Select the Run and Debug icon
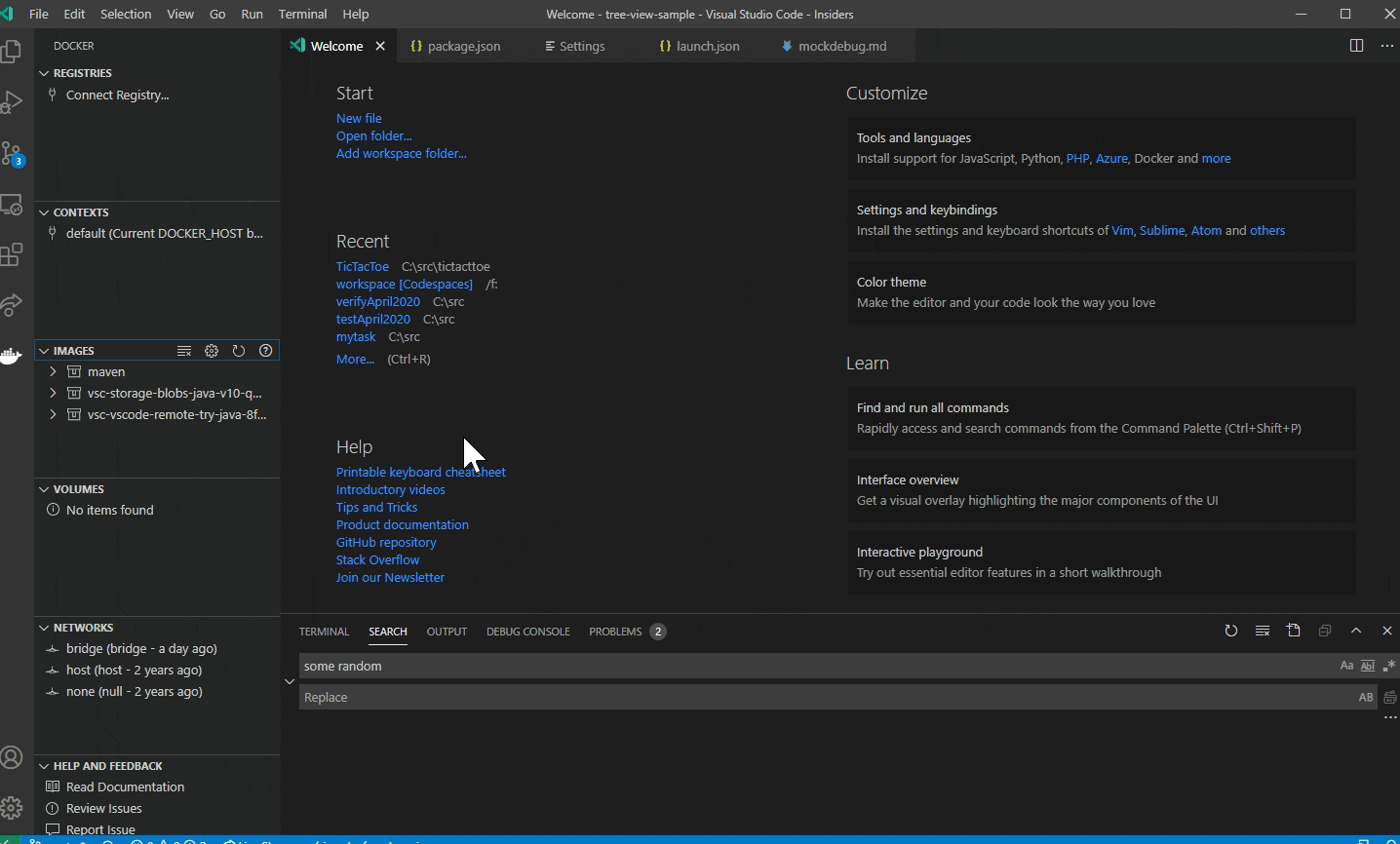The image size is (1400, 844). 13,102
